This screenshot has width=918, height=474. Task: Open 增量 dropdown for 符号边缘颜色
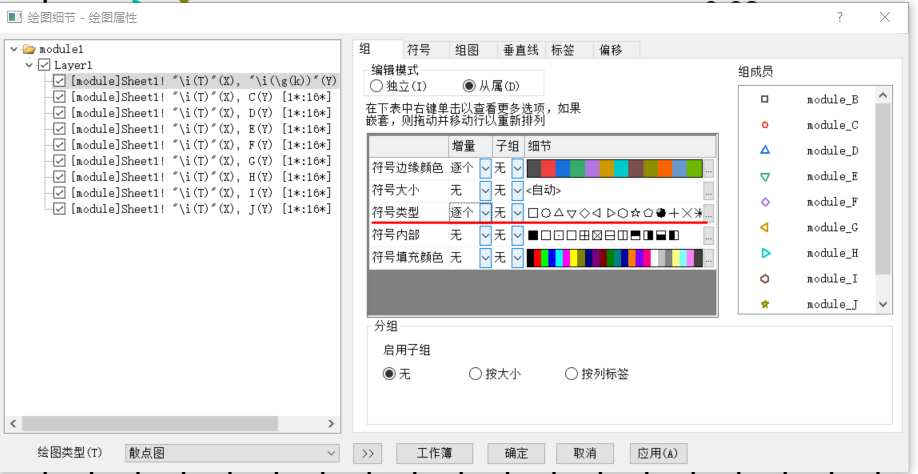click(x=485, y=169)
